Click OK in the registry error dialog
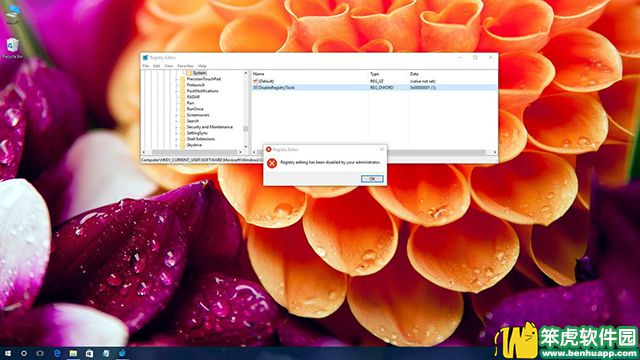 tap(372, 179)
